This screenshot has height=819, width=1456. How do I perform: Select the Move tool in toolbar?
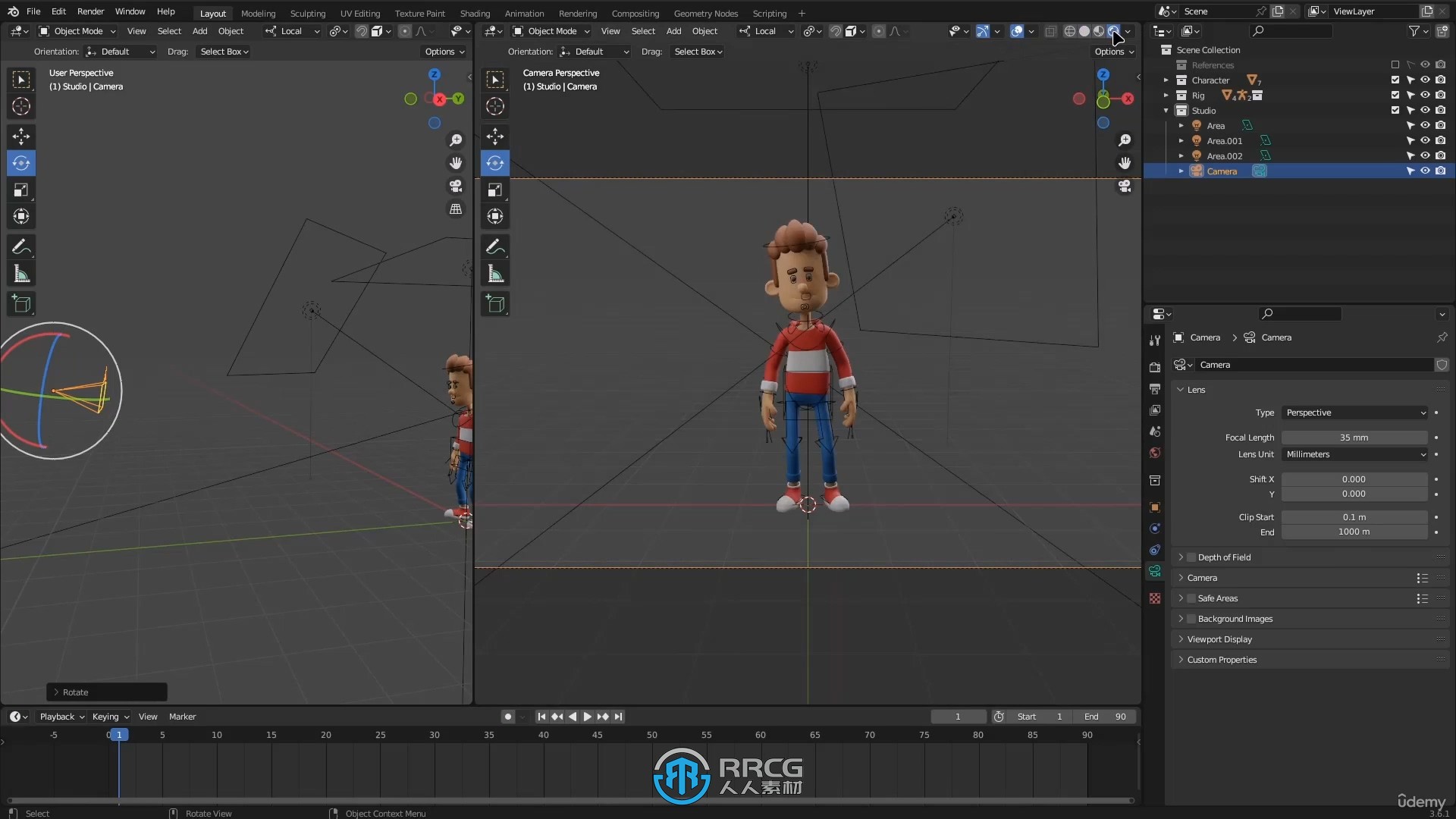[21, 135]
